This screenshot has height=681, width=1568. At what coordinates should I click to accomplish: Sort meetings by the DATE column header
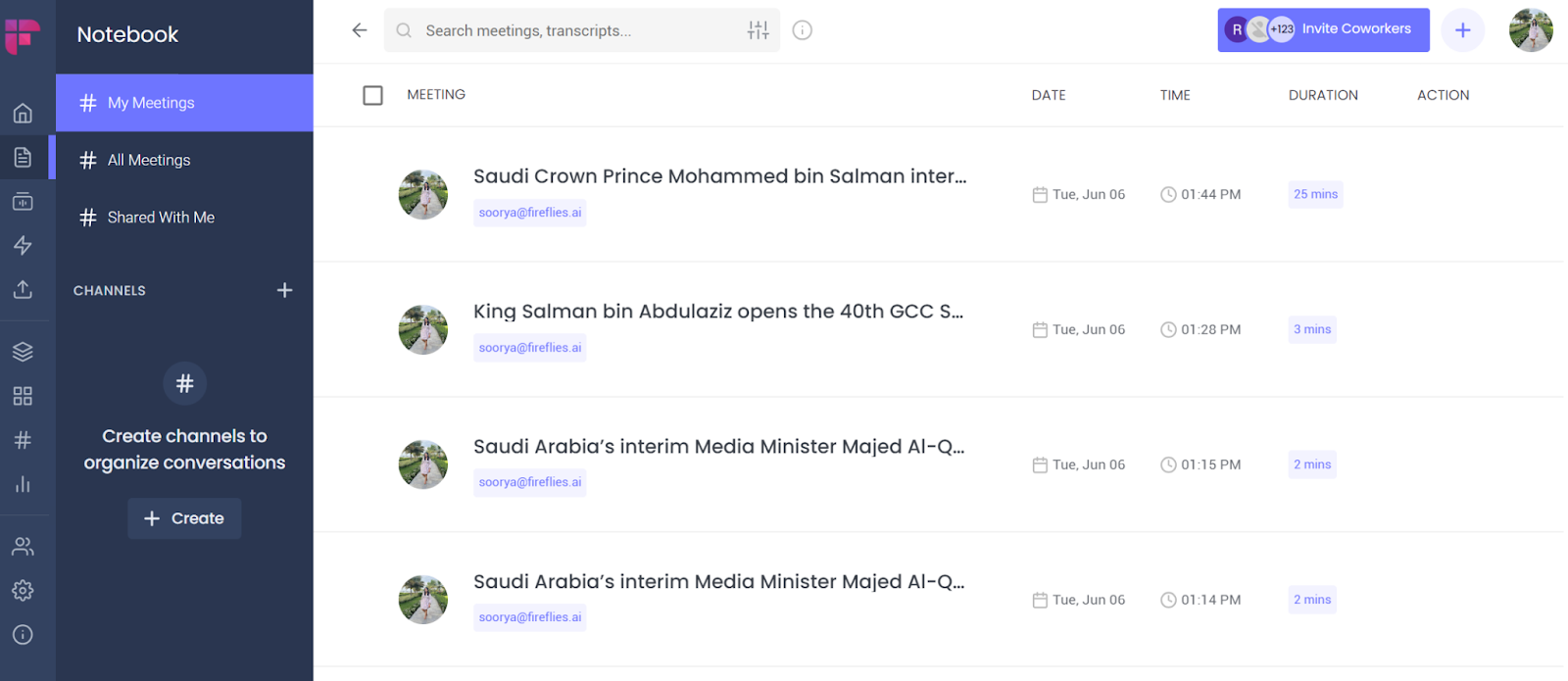point(1048,95)
